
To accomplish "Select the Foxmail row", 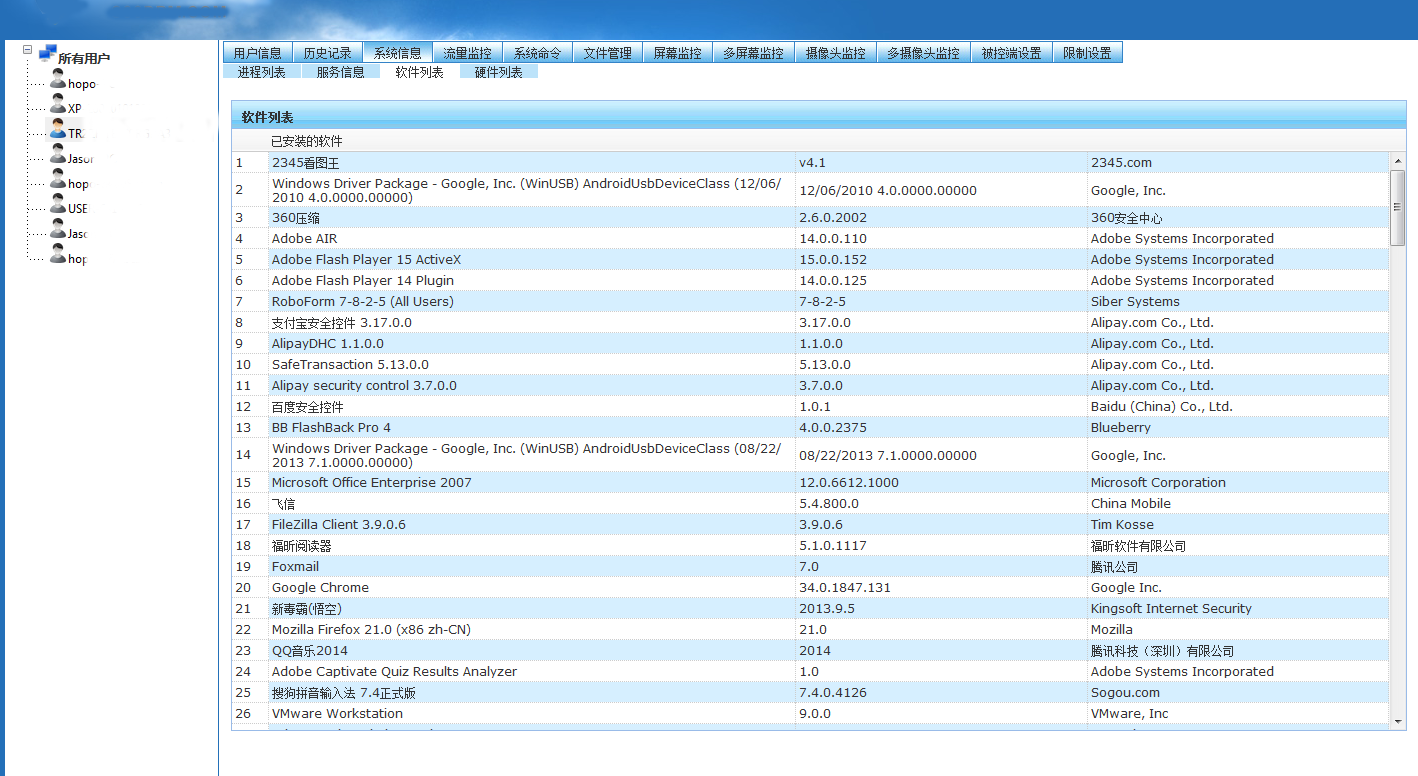I will [811, 566].
